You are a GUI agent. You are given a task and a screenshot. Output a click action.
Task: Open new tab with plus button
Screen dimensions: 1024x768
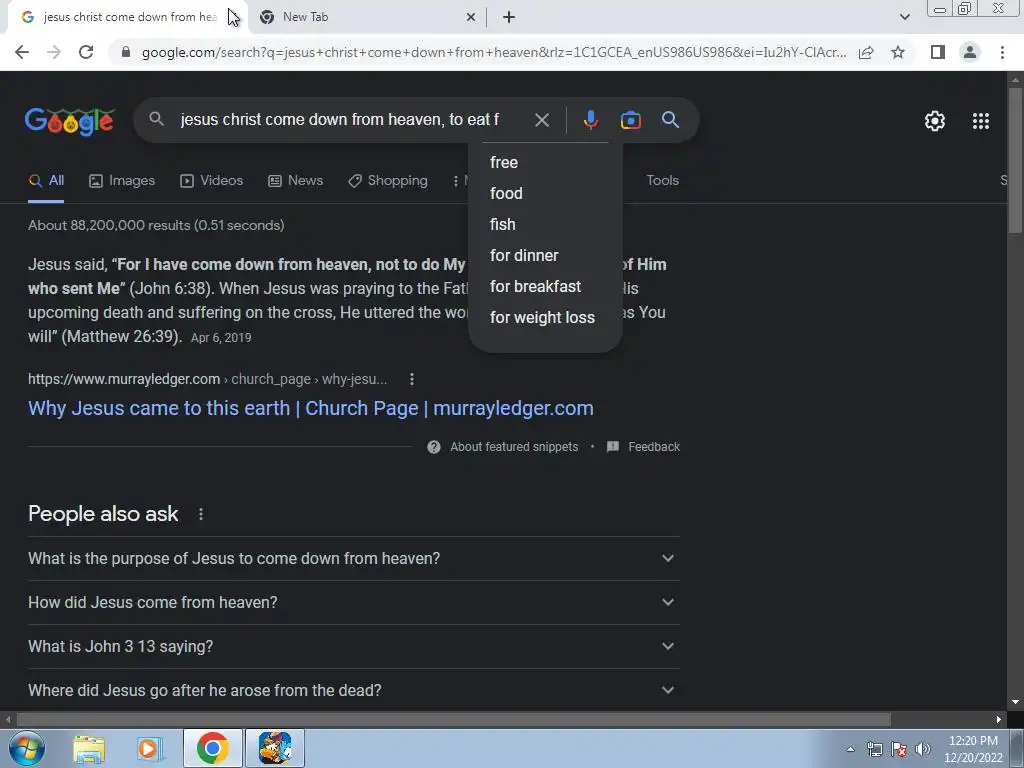point(509,17)
